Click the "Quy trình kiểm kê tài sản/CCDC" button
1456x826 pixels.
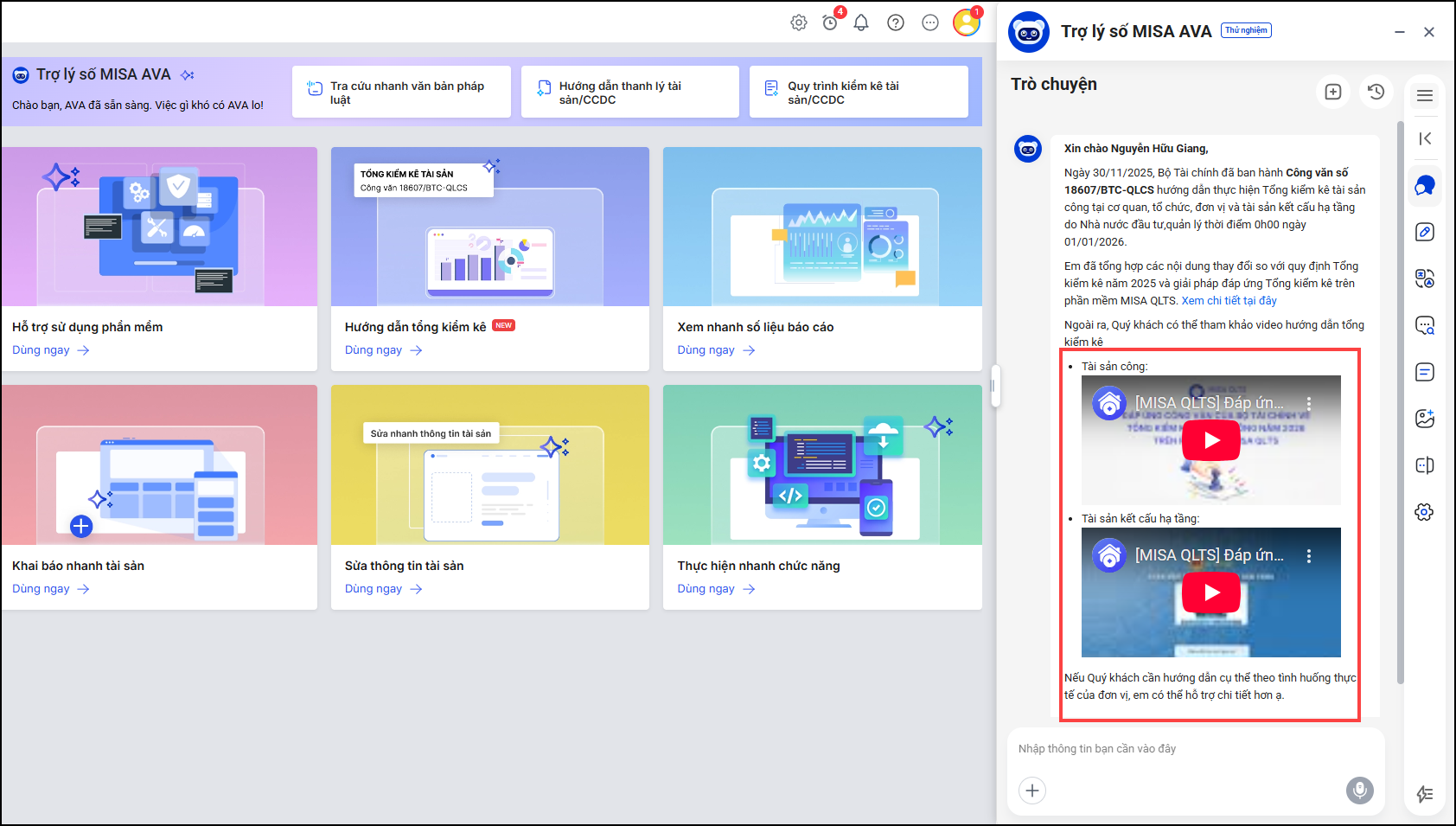pyautogui.click(x=859, y=92)
